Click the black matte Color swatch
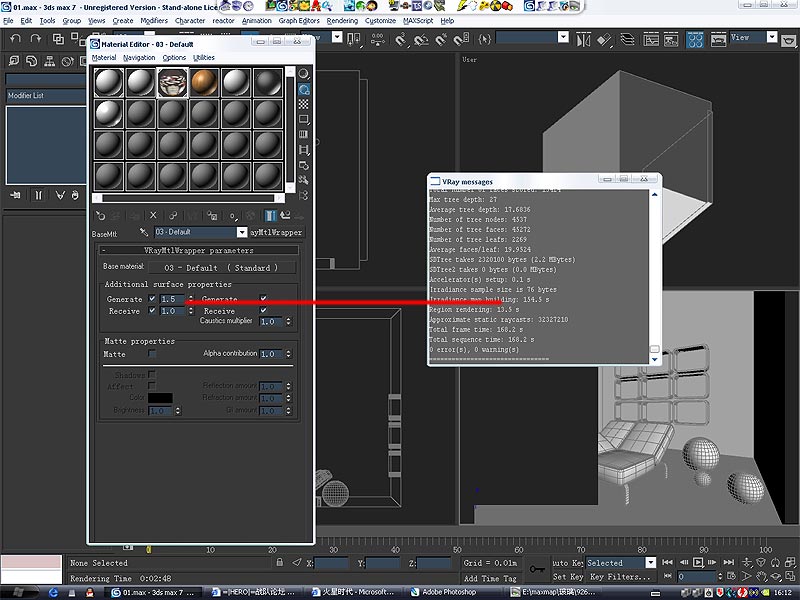Image resolution: width=800 pixels, height=600 pixels. (x=160, y=397)
